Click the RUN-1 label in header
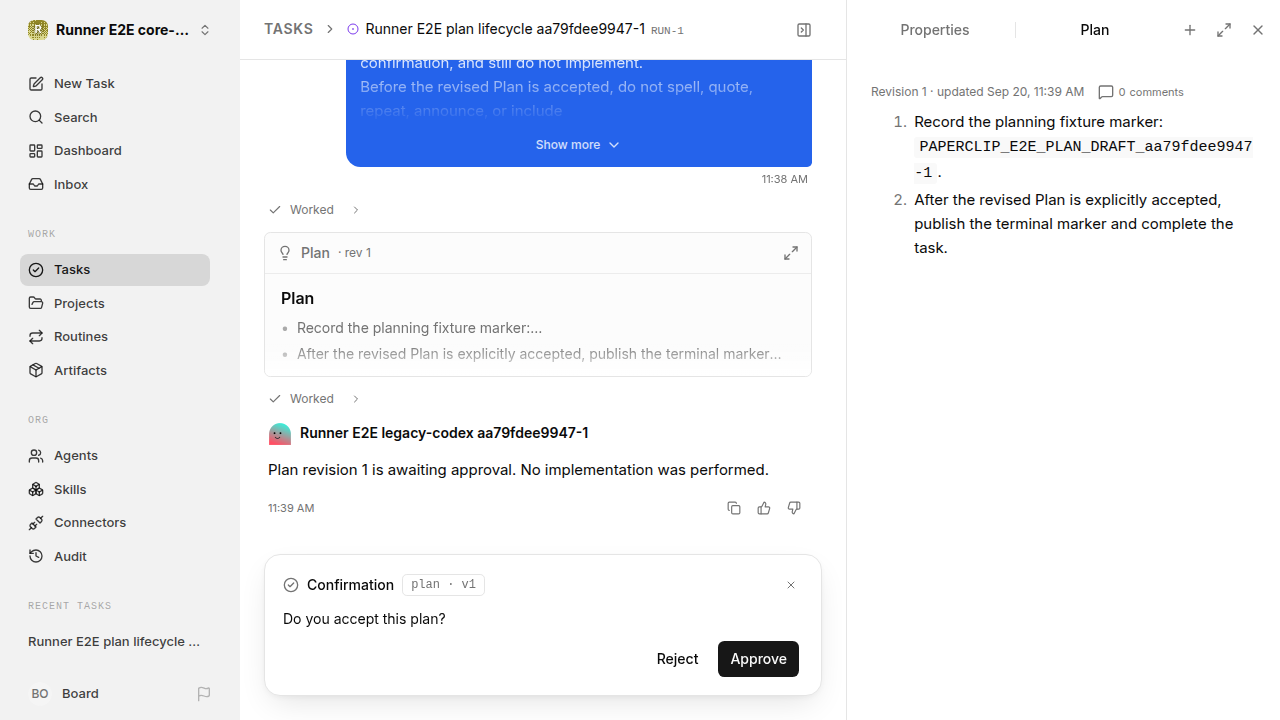This screenshot has width=1280, height=720. 667,31
